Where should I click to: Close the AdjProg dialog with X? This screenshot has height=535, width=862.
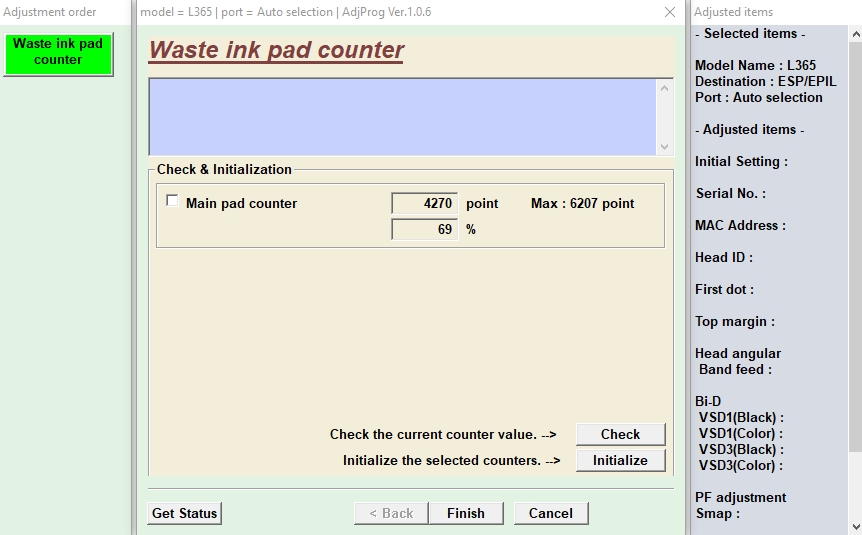pyautogui.click(x=670, y=12)
